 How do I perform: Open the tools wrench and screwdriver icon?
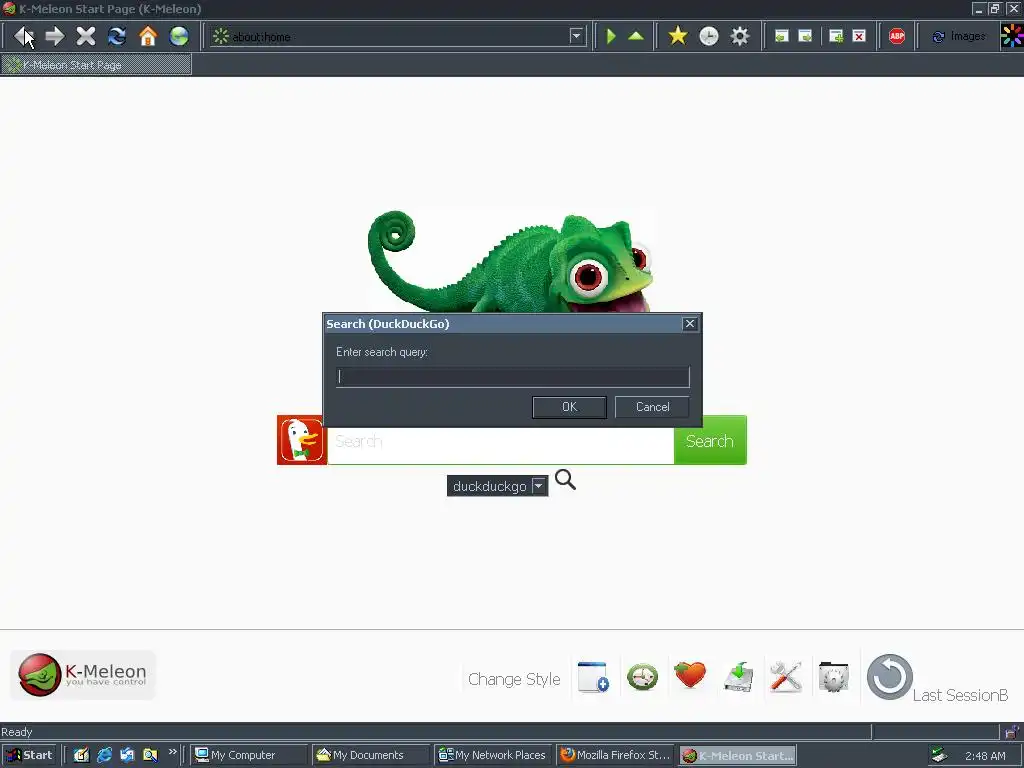[x=786, y=677]
